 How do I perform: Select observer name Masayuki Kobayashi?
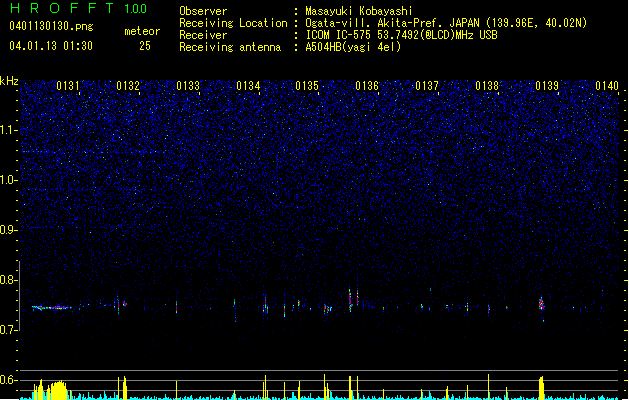click(359, 11)
